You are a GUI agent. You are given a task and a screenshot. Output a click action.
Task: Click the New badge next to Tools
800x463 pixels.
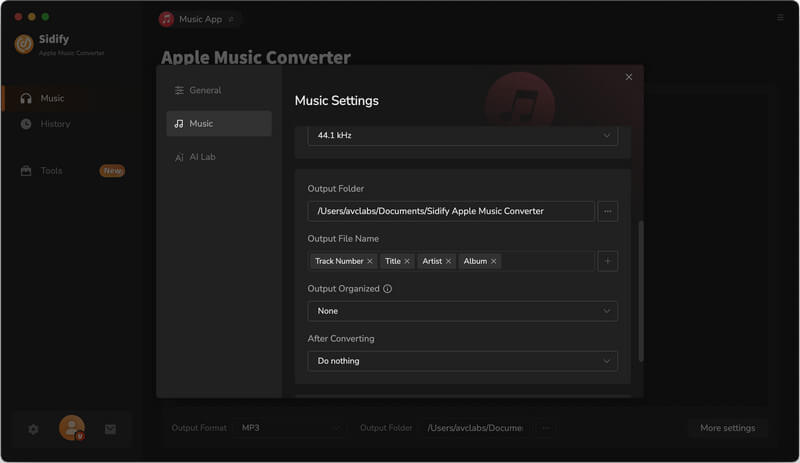112,170
